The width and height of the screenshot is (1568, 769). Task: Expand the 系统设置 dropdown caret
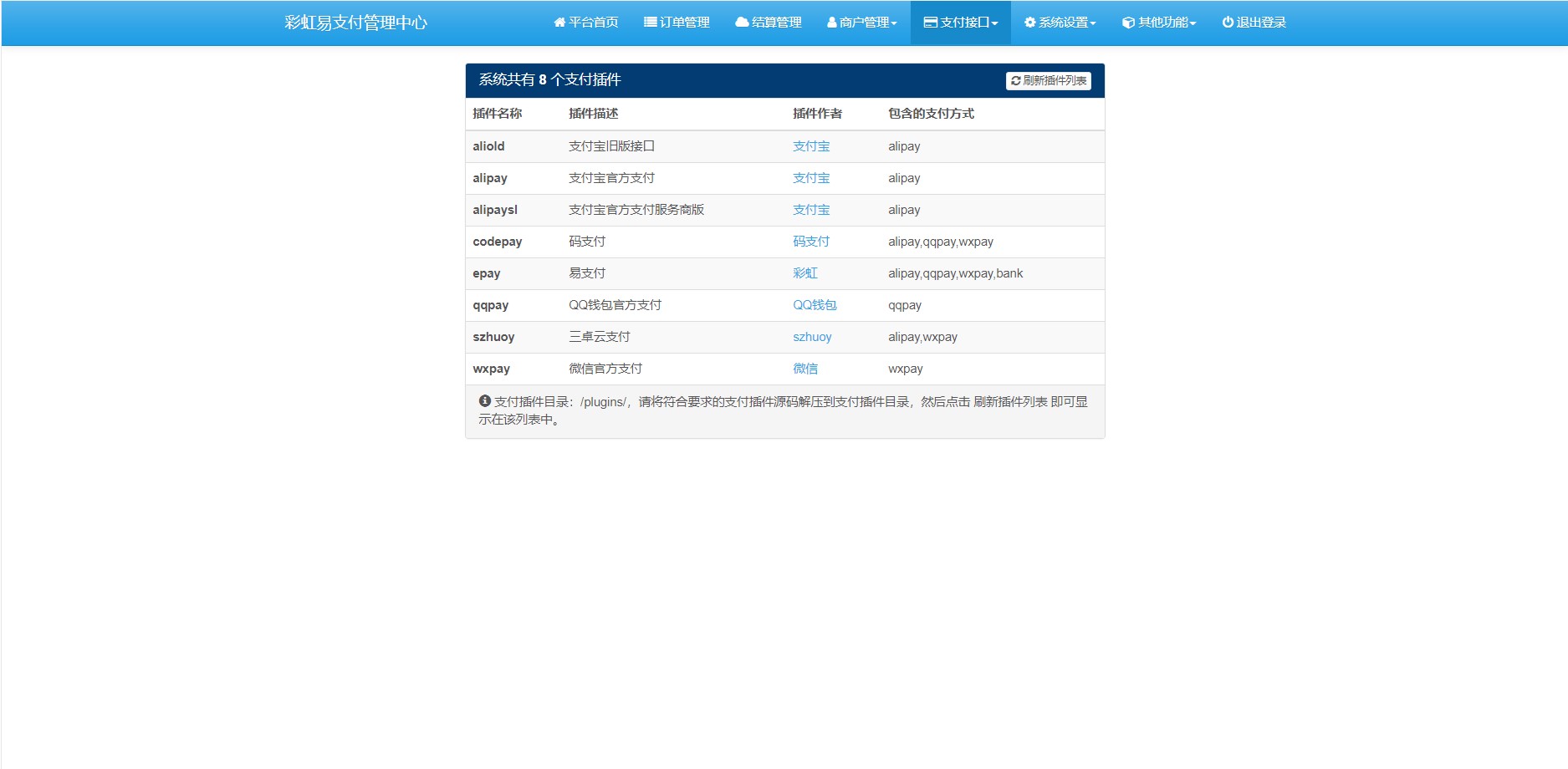click(1092, 23)
